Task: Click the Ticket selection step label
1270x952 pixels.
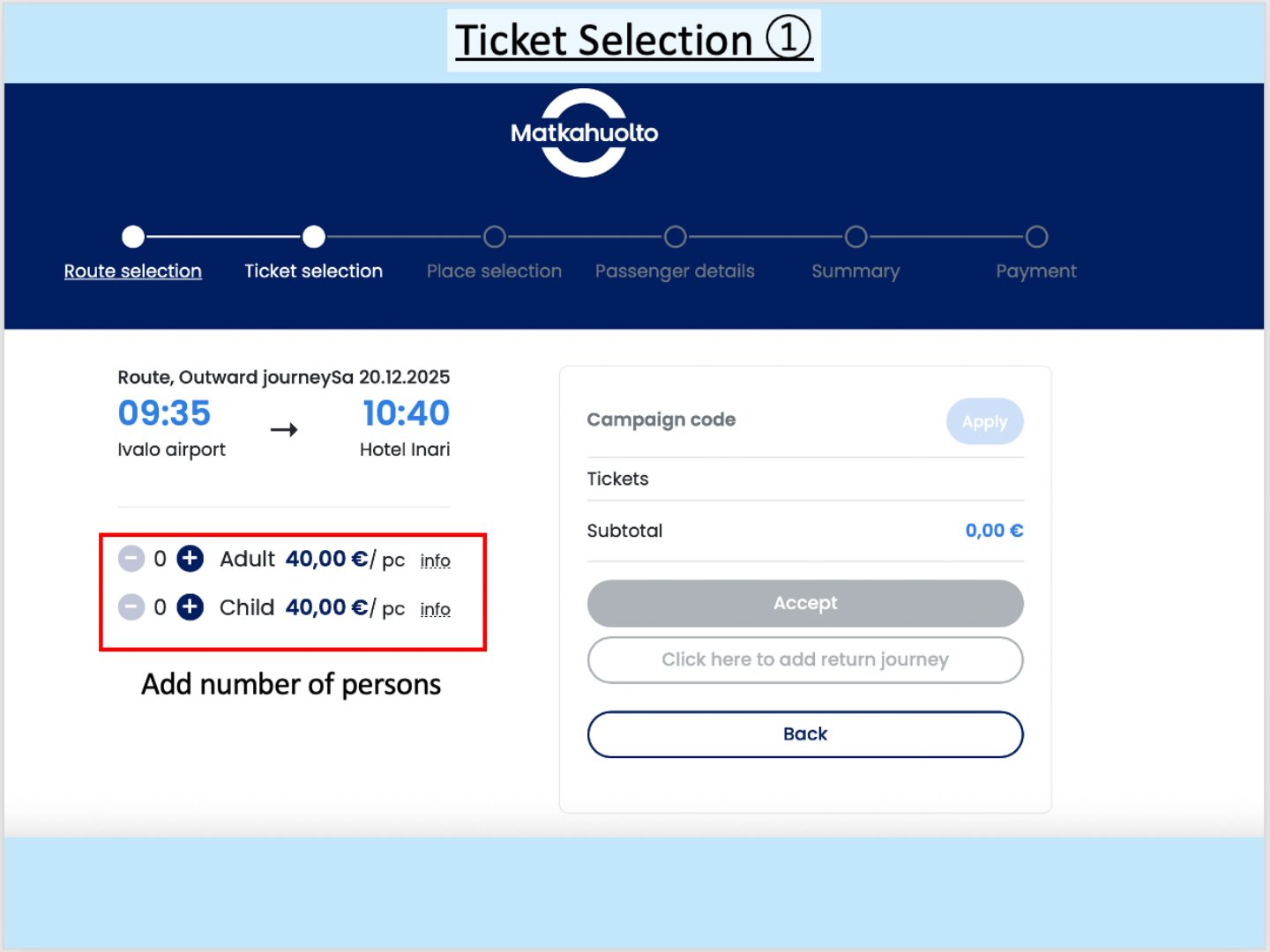Action: (x=313, y=271)
